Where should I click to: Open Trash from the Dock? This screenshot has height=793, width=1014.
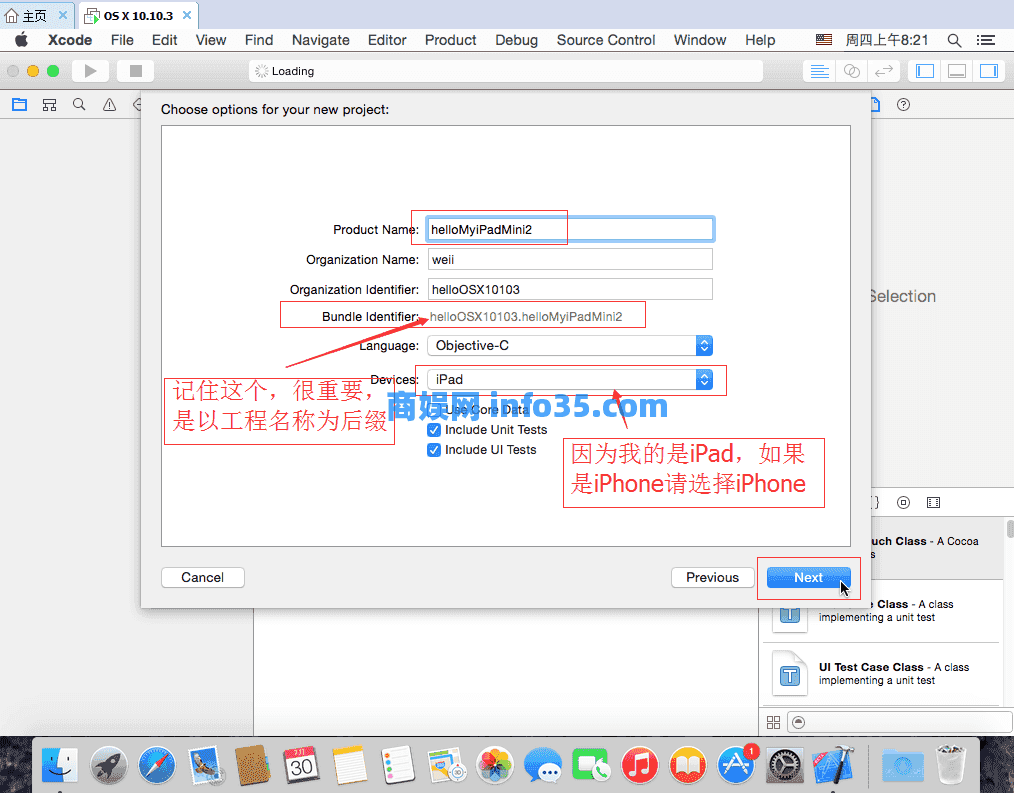point(951,765)
